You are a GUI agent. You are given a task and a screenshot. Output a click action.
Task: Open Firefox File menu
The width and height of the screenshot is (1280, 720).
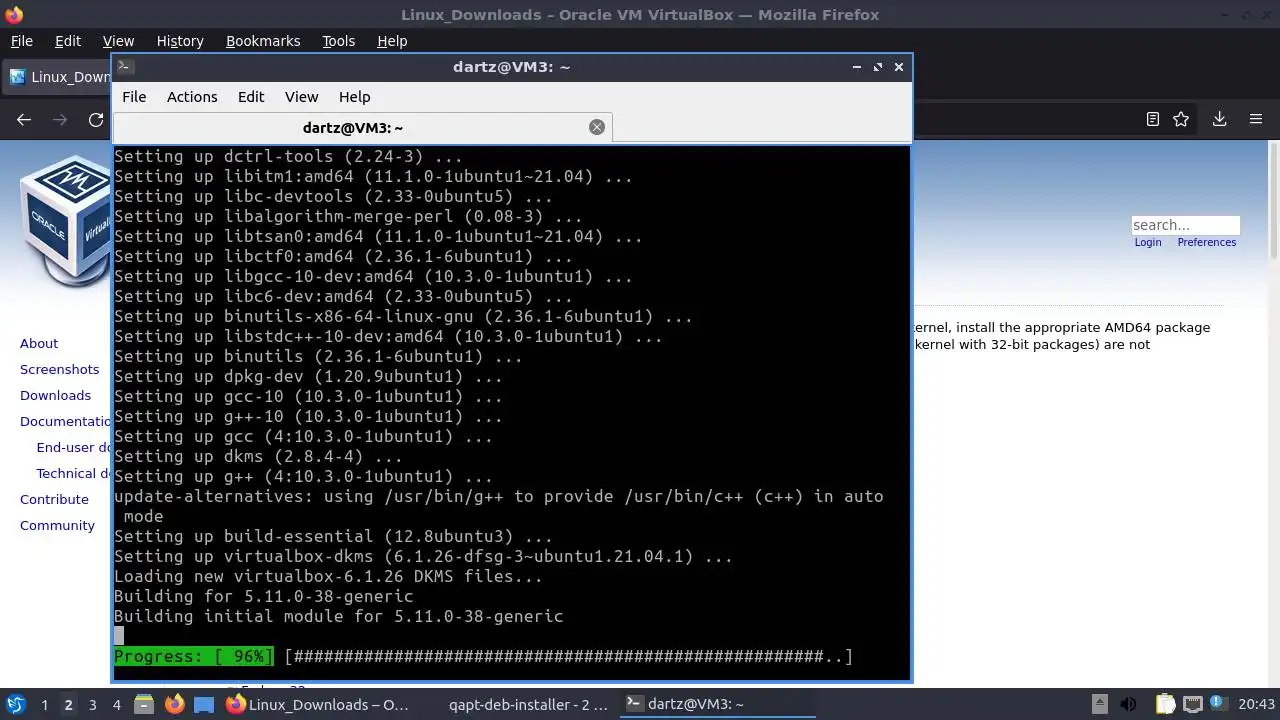(21, 41)
